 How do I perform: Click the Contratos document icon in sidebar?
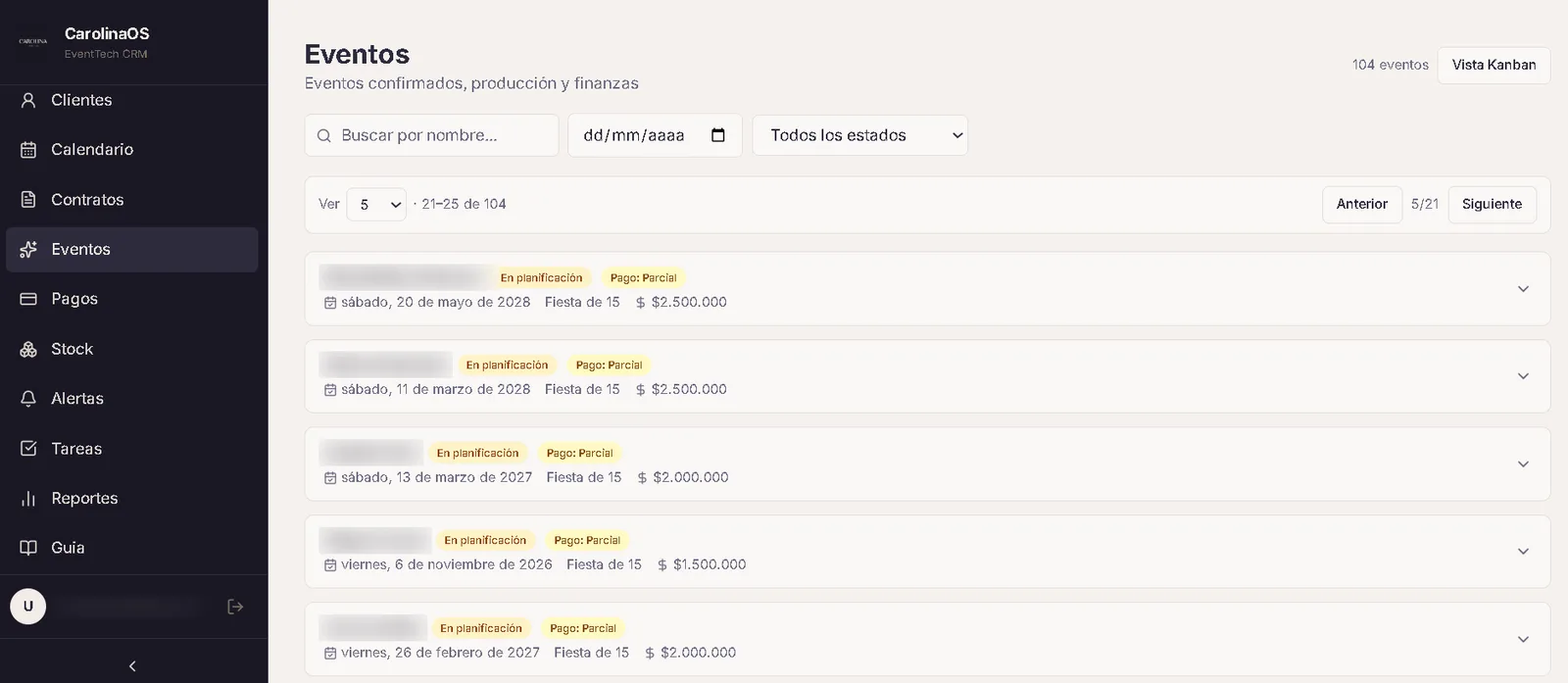(28, 200)
